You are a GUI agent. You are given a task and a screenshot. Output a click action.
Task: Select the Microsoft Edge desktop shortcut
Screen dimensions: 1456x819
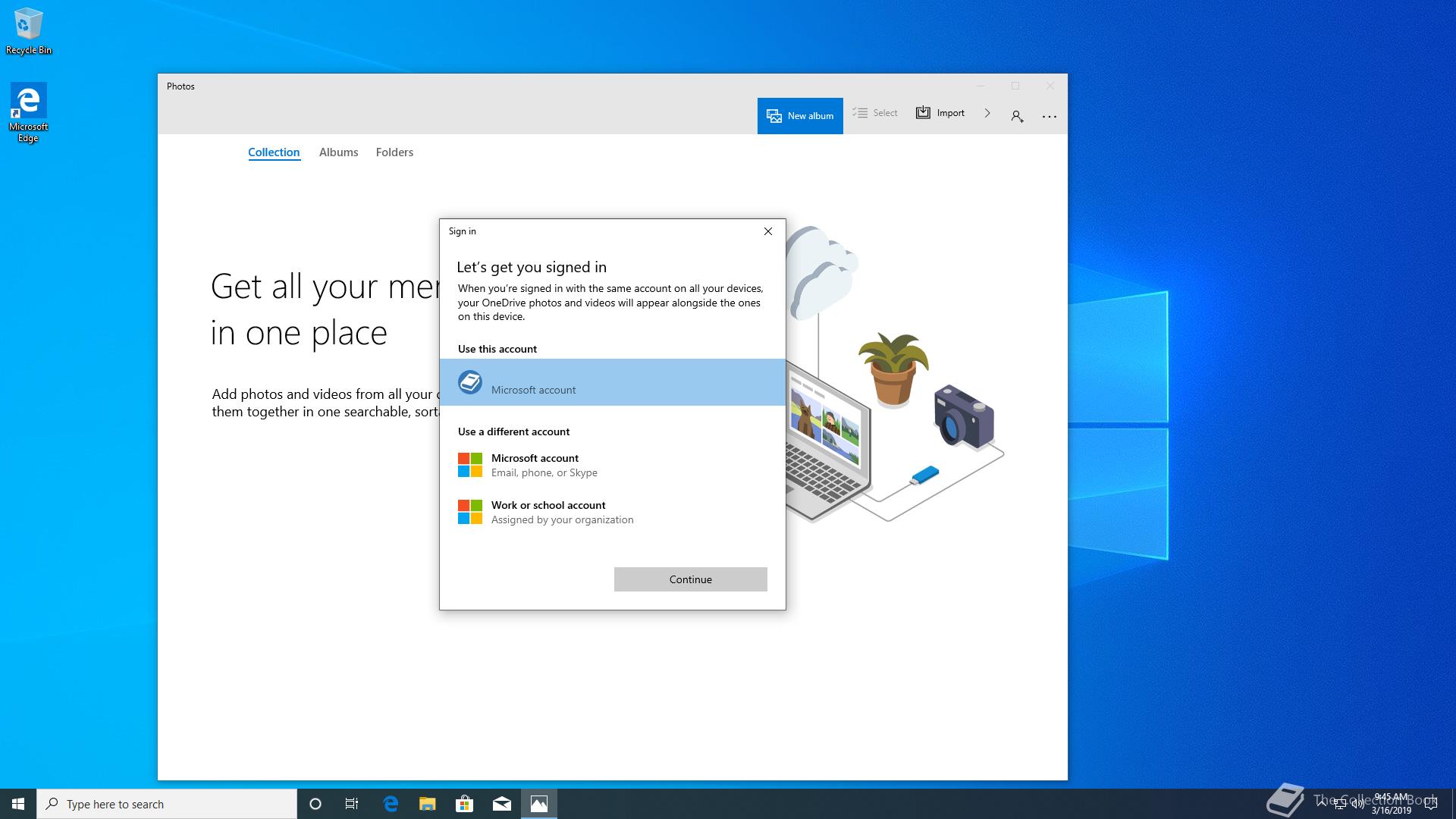point(28,113)
